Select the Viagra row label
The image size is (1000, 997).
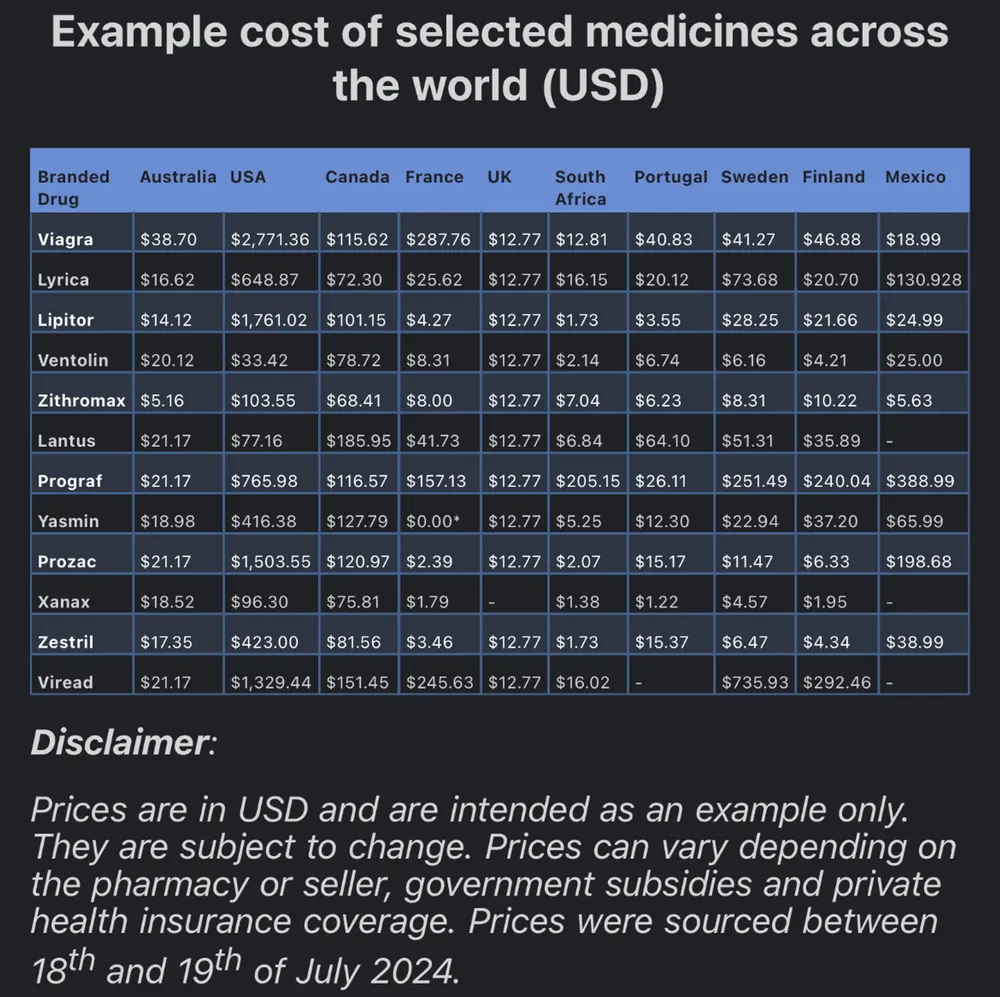click(65, 239)
